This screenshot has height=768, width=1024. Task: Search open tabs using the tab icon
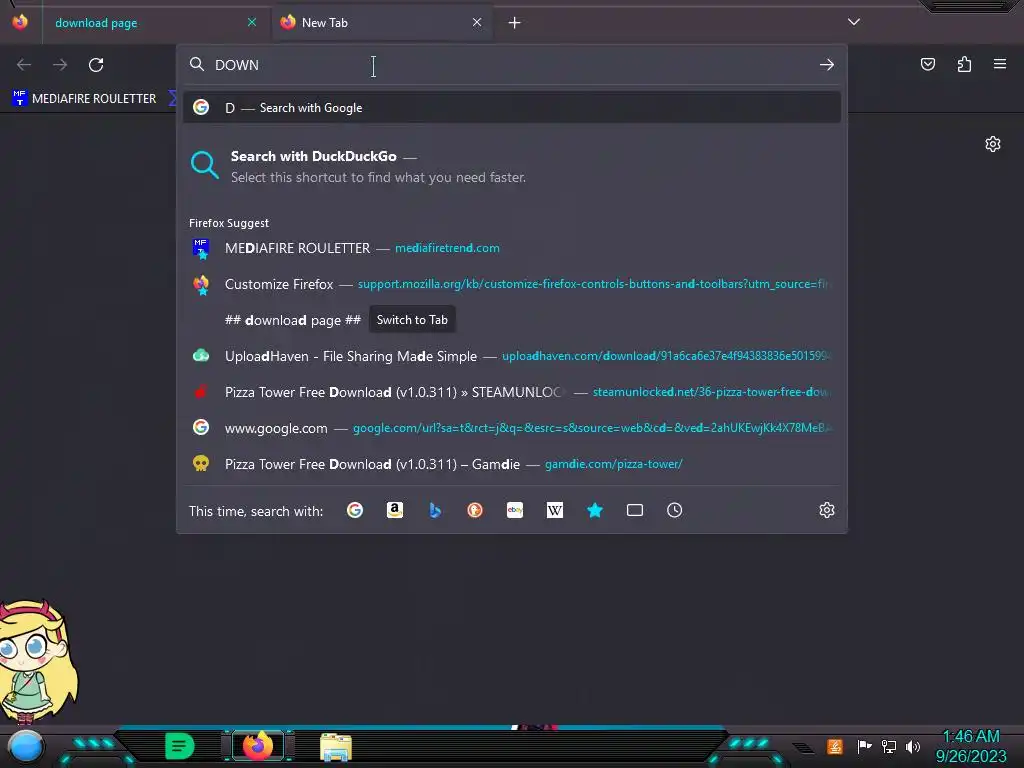(635, 510)
